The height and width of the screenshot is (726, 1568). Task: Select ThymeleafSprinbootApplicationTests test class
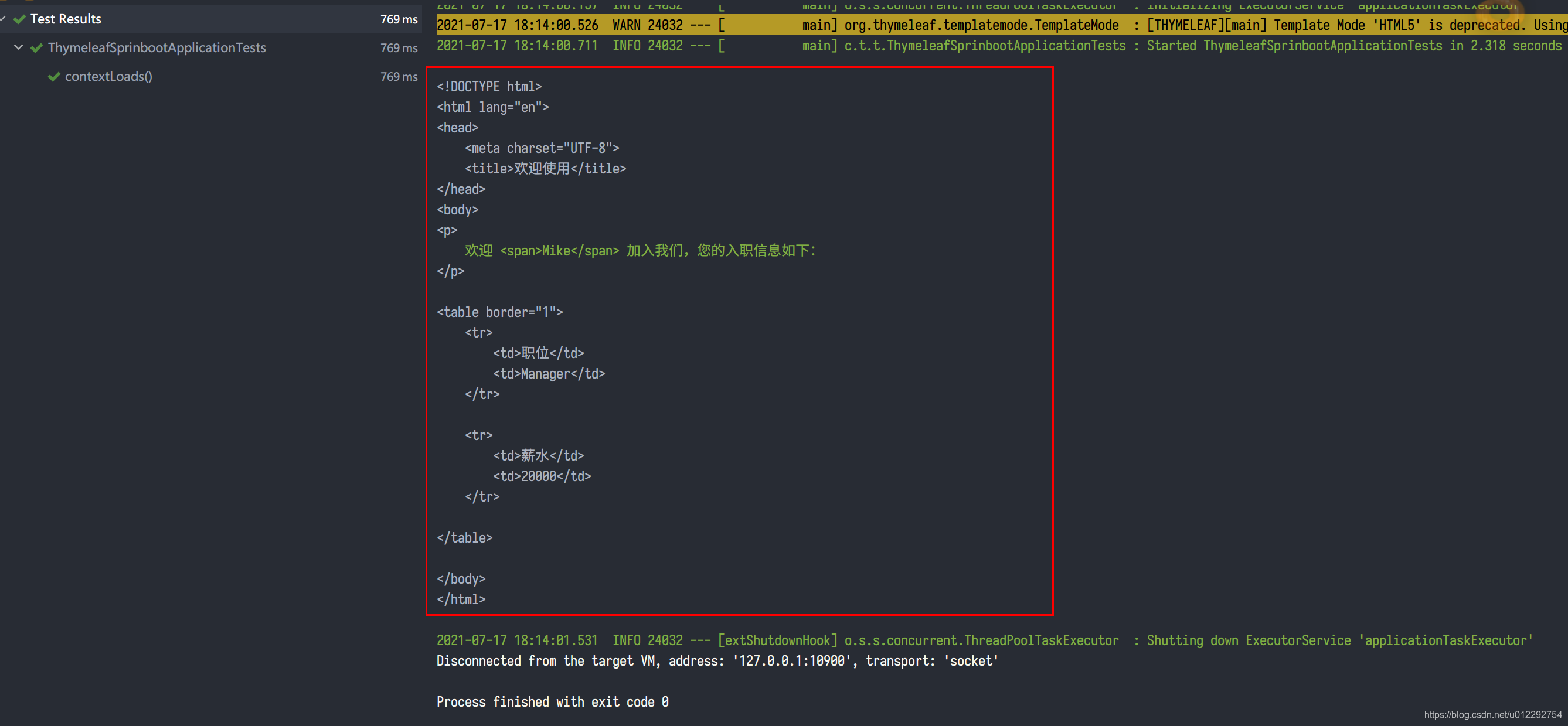point(157,47)
